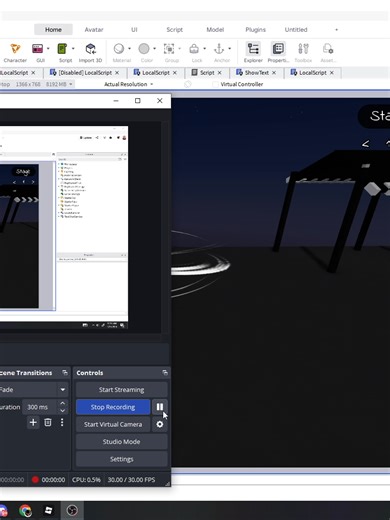Viewport: 390px width, 520px height.
Task: Pop out the Scene Transitions dock
Action: pyautogui.click(x=65, y=373)
